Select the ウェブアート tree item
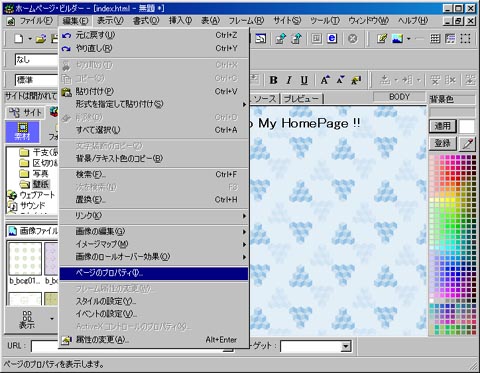The width and height of the screenshot is (480, 373). (x=31, y=195)
